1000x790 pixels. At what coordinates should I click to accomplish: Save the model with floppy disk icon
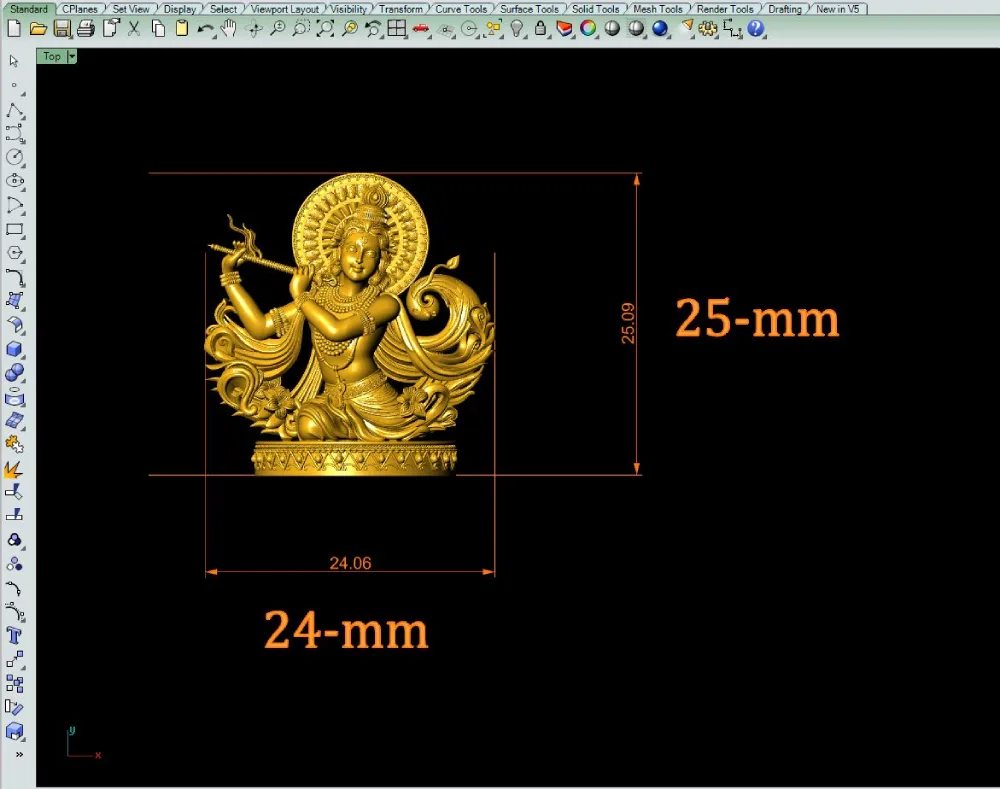pyautogui.click(x=62, y=29)
